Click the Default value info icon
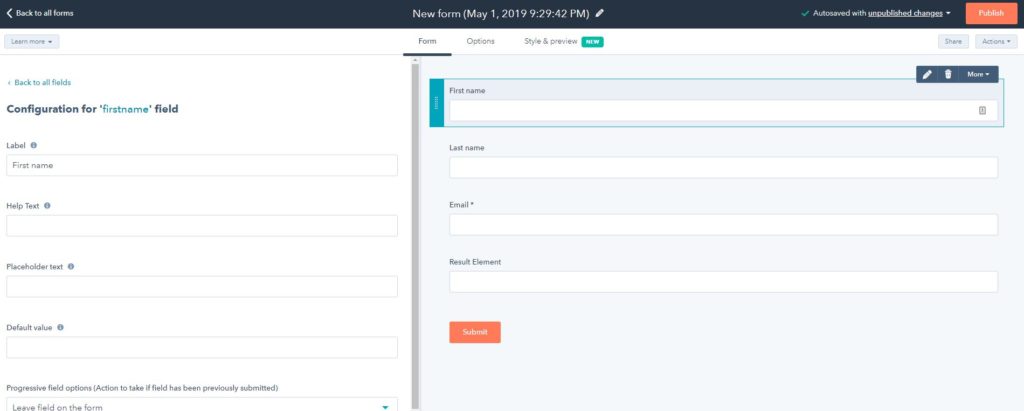Image resolution: width=1024 pixels, height=411 pixels. coord(60,327)
